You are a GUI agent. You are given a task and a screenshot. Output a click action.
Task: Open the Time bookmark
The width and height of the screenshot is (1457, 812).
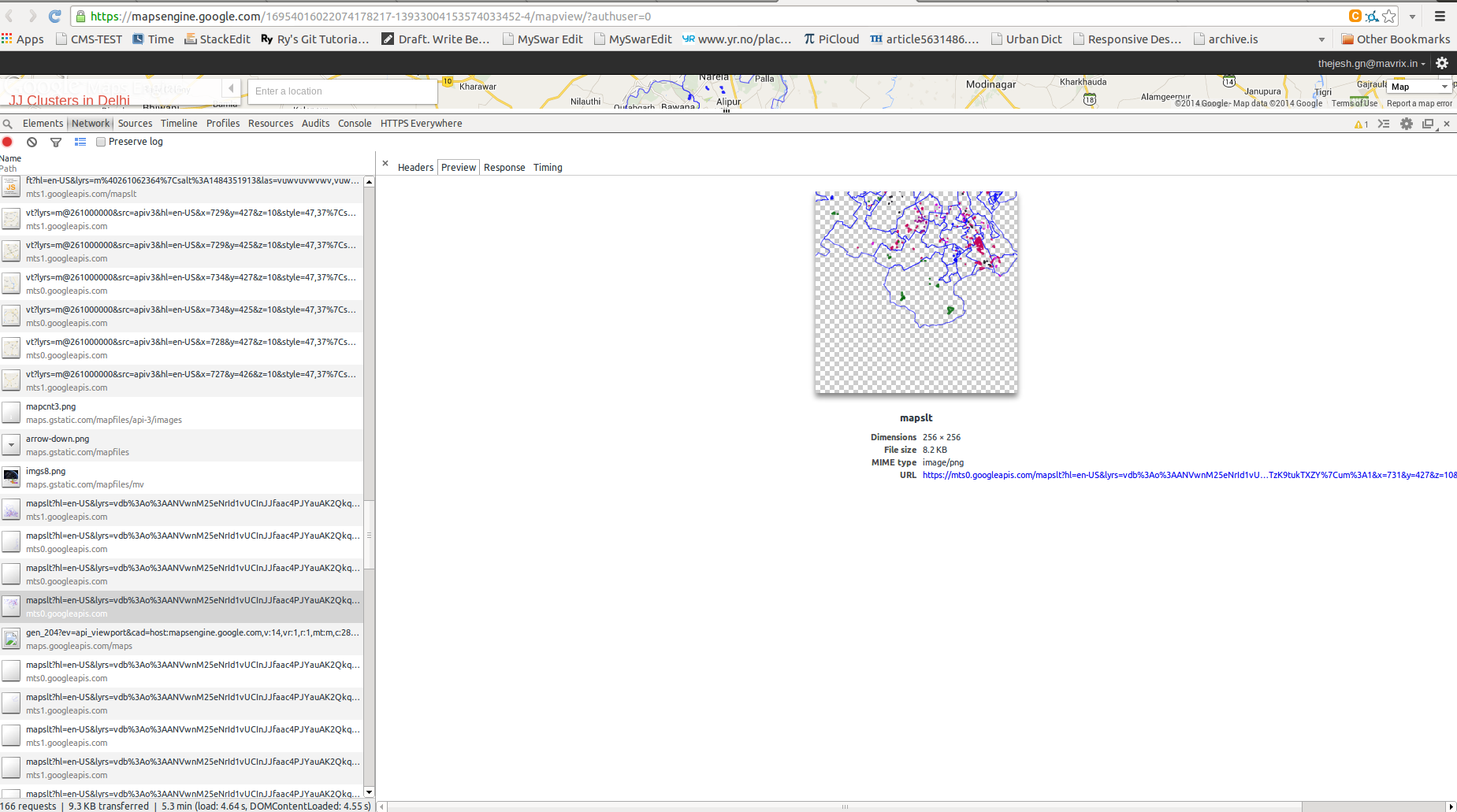tap(154, 39)
